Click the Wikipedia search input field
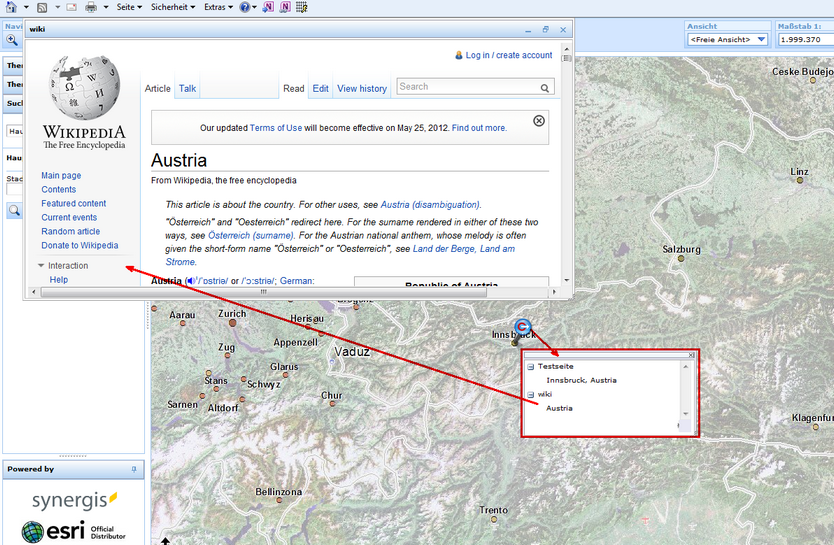The width and height of the screenshot is (834, 545). coord(466,87)
